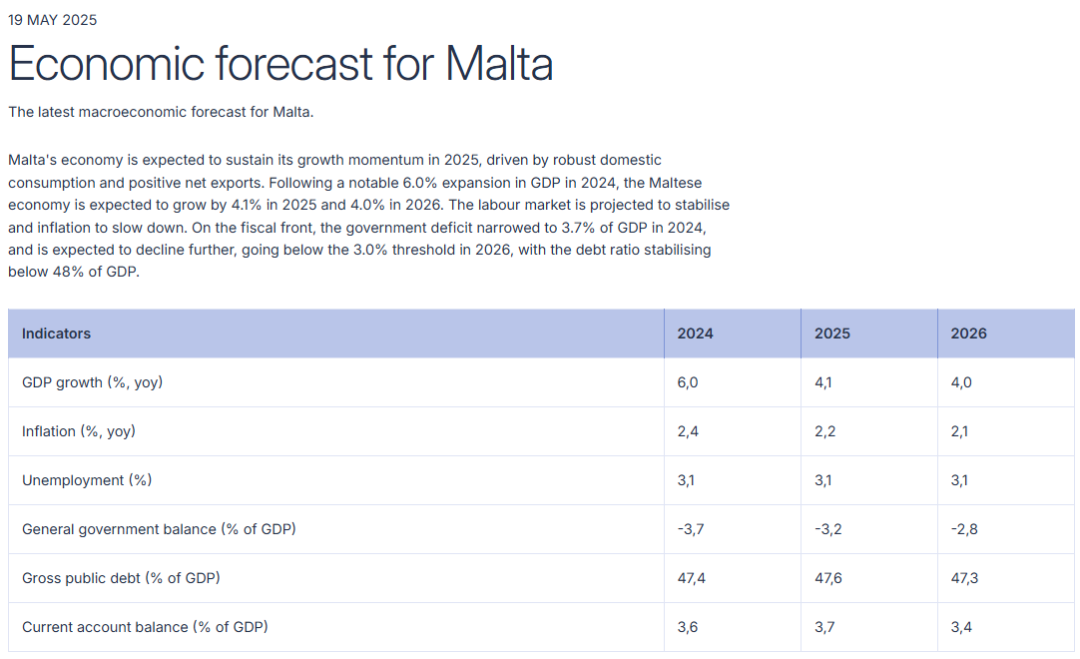Click the "General government balance" row label
Image resolution: width=1080 pixels, height=659 pixels.
(159, 529)
